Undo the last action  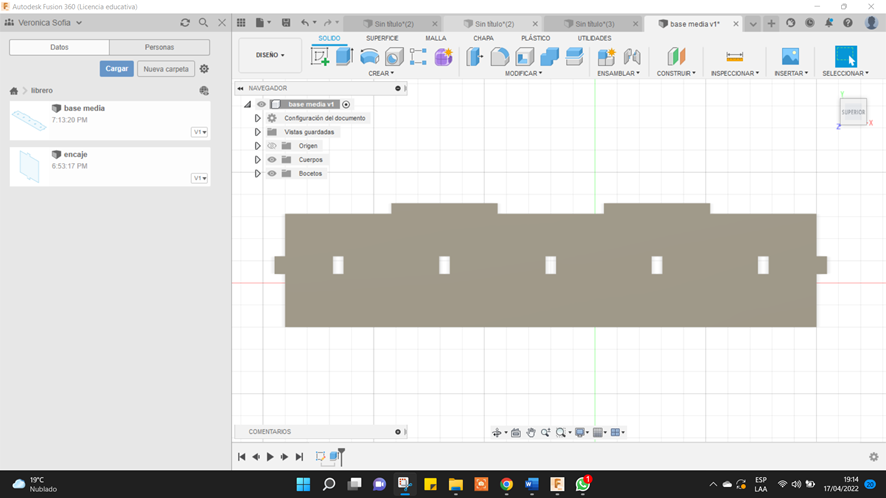pos(305,23)
